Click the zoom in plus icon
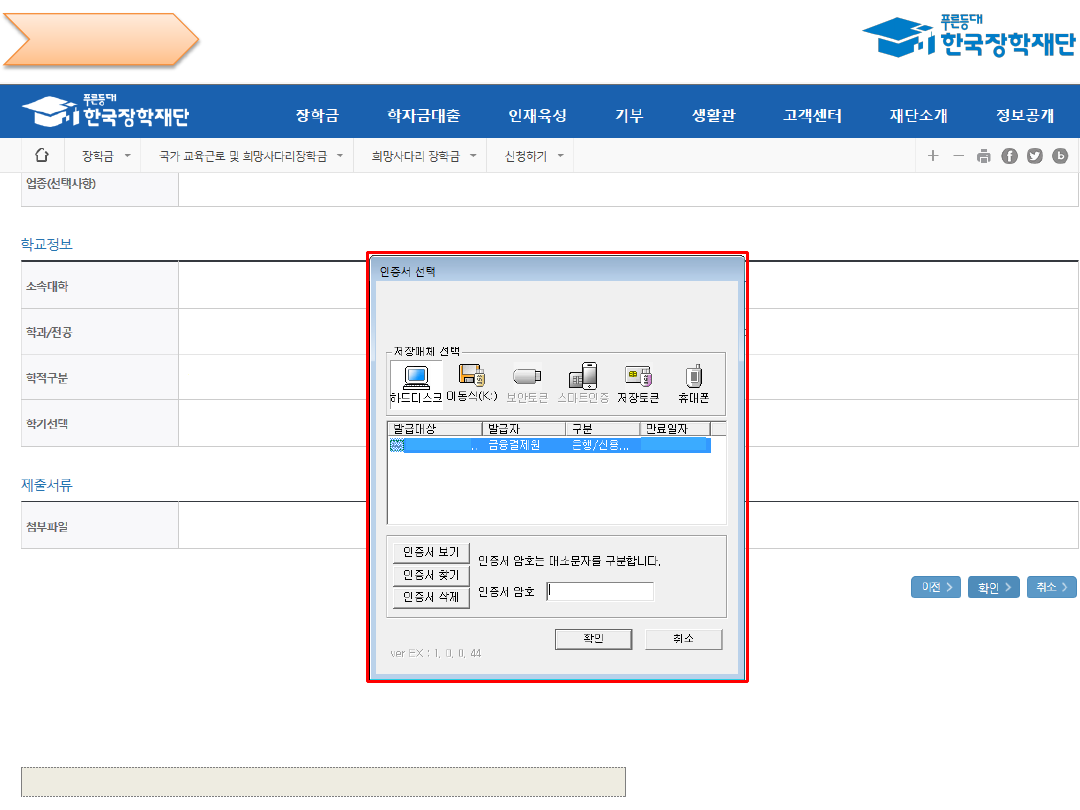The height and width of the screenshot is (810, 1080). (x=933, y=156)
